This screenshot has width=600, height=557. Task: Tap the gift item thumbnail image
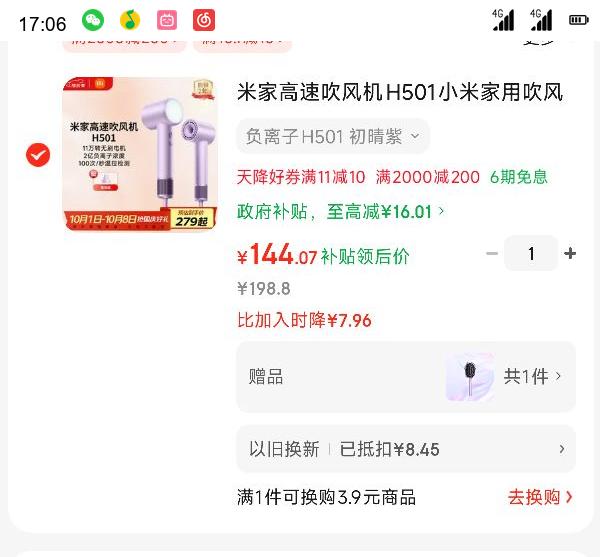[470, 377]
